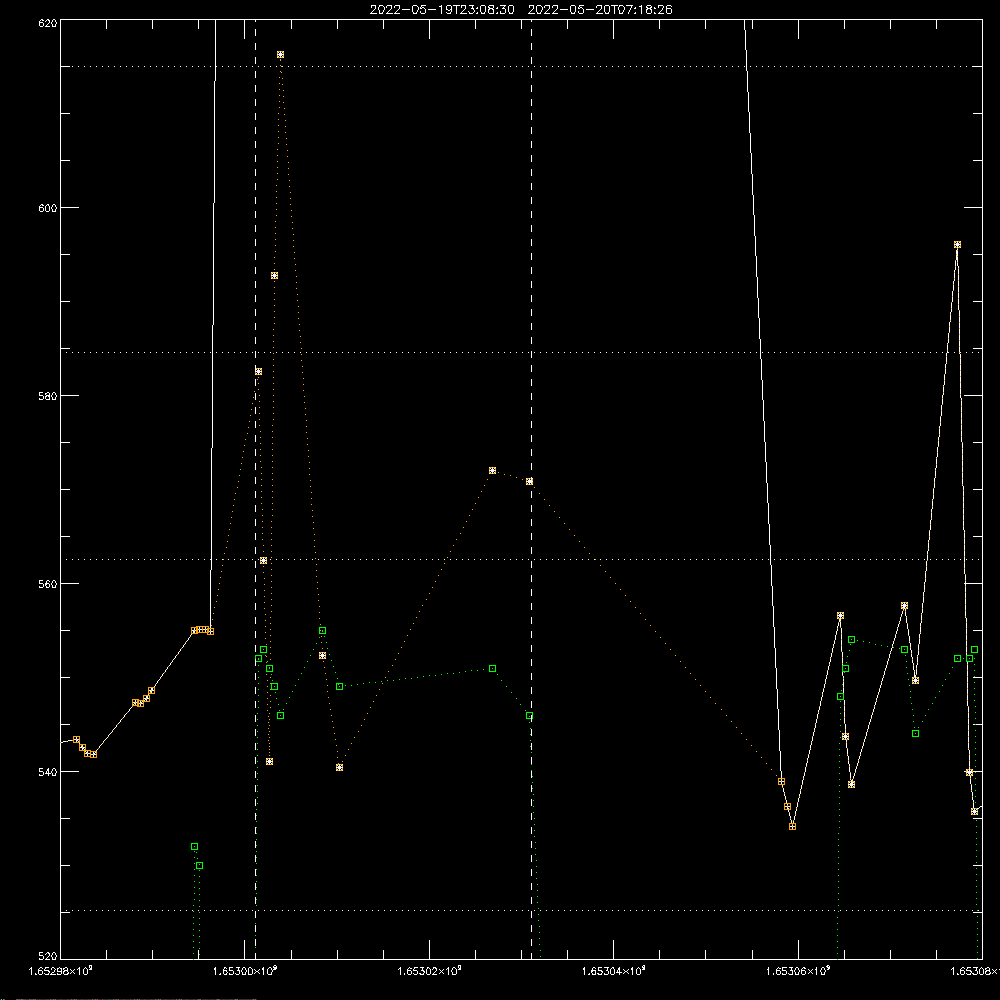The image size is (1000, 1000).
Task: Click the end timestamp 2022-05-20T07:18:26 in title
Action: pos(600,10)
